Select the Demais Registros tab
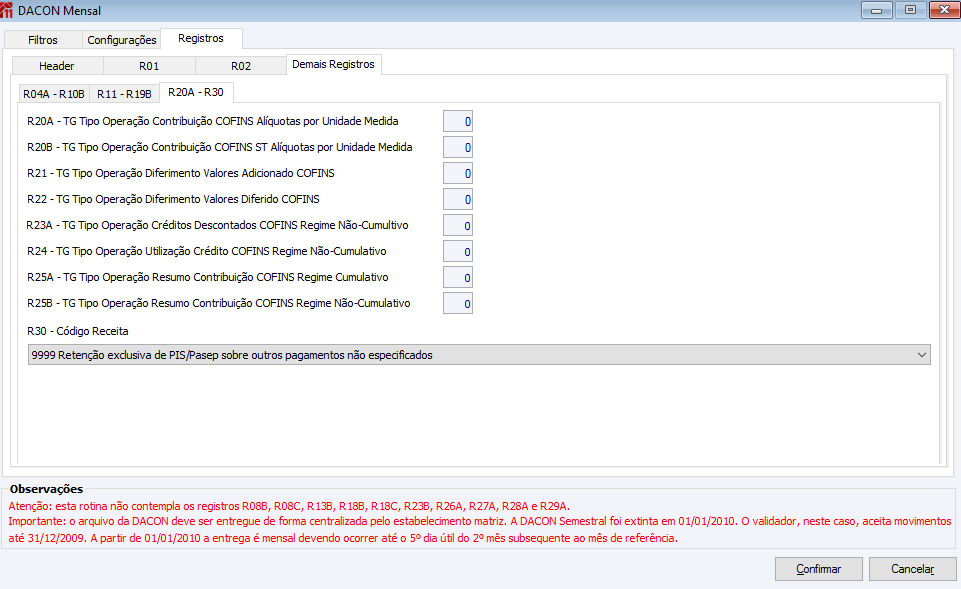The image size is (961, 589). pyautogui.click(x=333, y=64)
